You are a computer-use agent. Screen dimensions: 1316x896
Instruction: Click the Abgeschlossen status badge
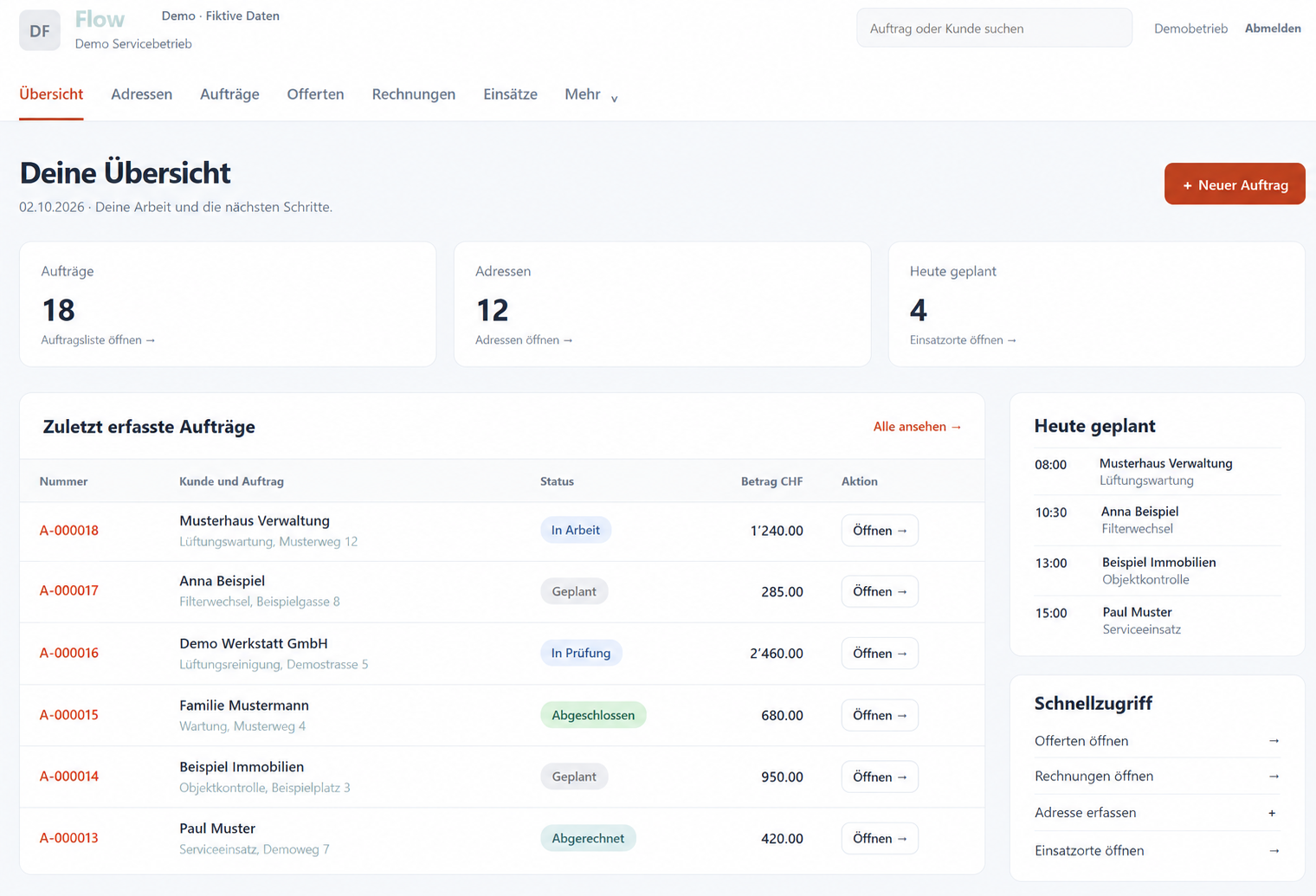click(x=593, y=715)
